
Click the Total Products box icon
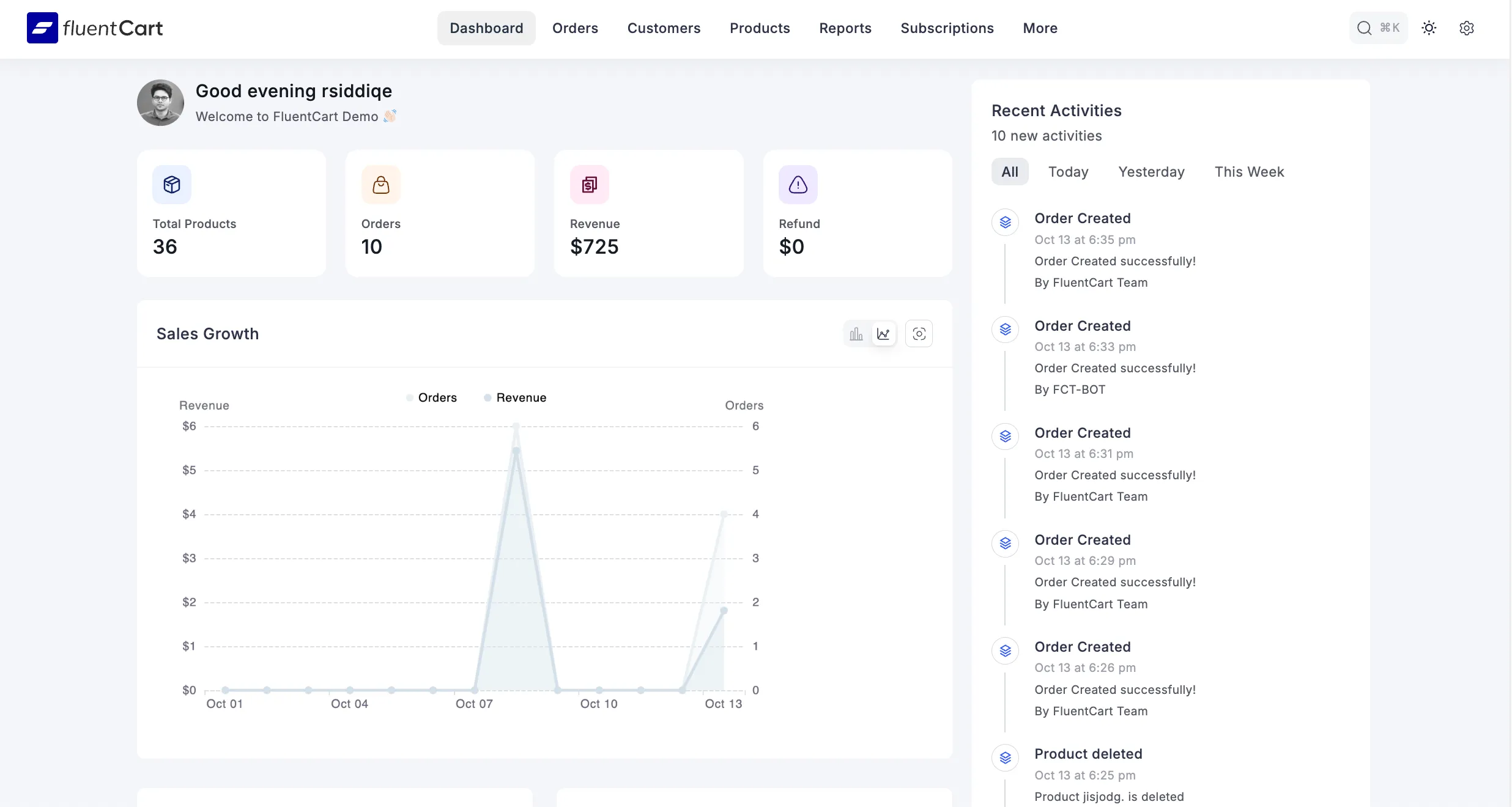(172, 185)
